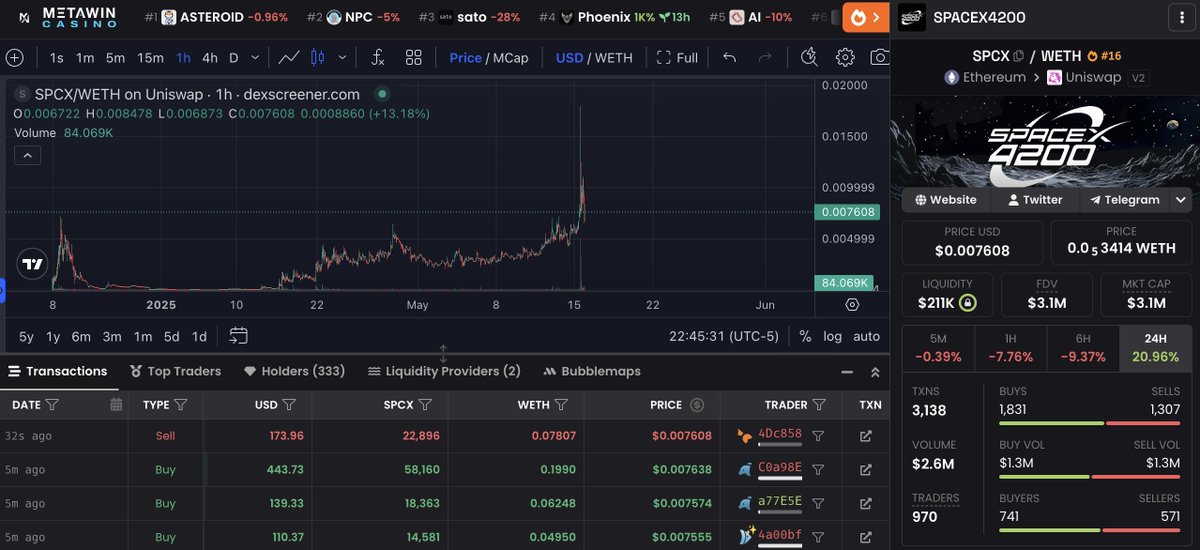Toggle percent scale on chart
The image size is (1200, 550).
805,337
